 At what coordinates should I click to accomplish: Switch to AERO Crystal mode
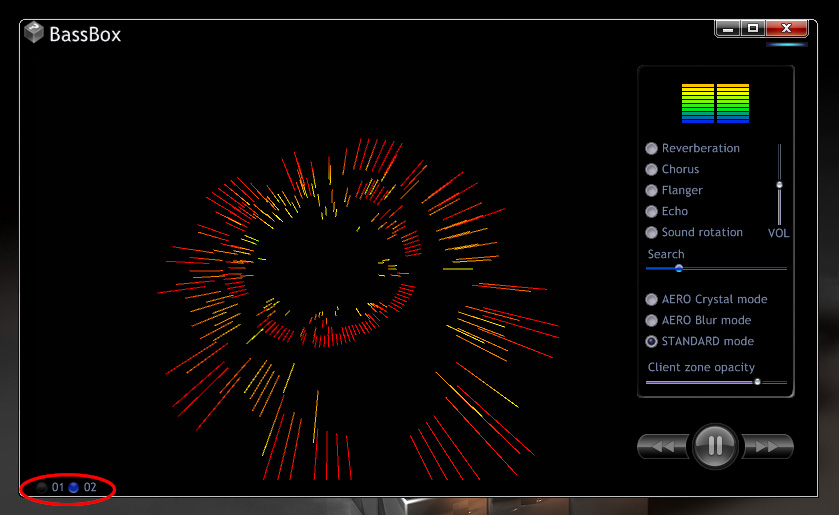click(x=652, y=299)
